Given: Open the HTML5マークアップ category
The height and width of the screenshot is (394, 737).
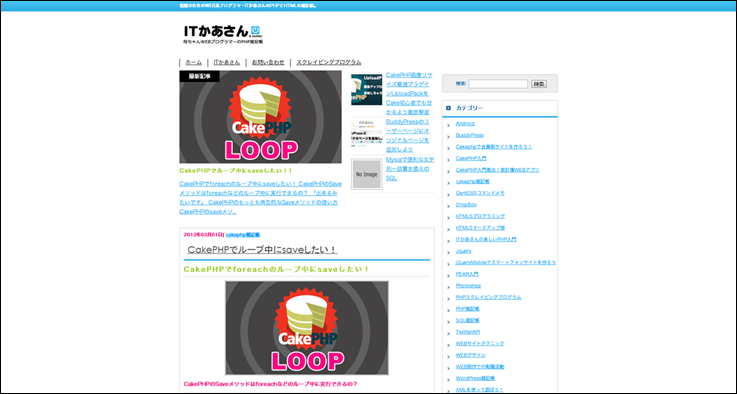Looking at the screenshot, I should point(480,228).
